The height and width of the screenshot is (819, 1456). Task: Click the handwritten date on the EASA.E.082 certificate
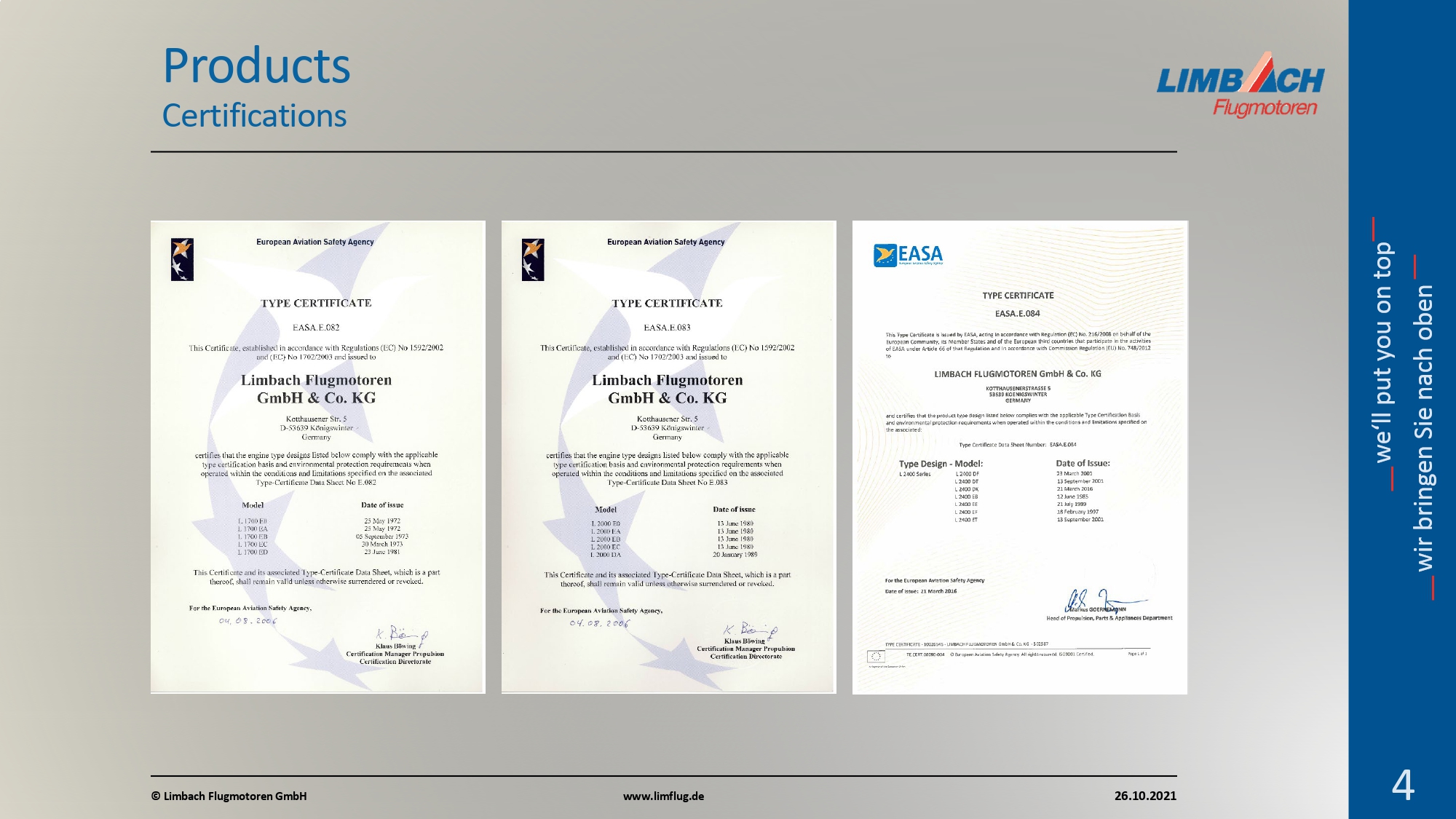click(248, 621)
